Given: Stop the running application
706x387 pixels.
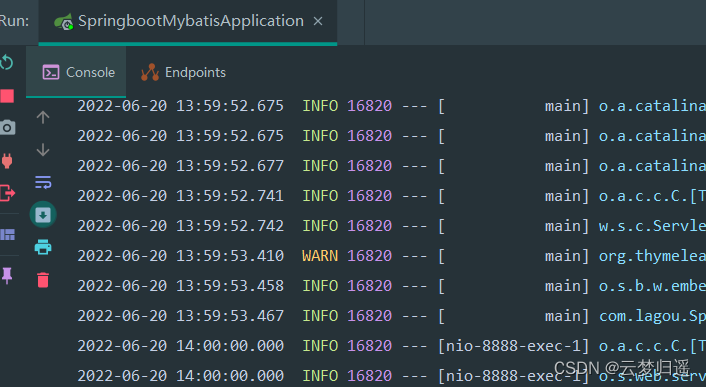Looking at the screenshot, I should pos(7,96).
